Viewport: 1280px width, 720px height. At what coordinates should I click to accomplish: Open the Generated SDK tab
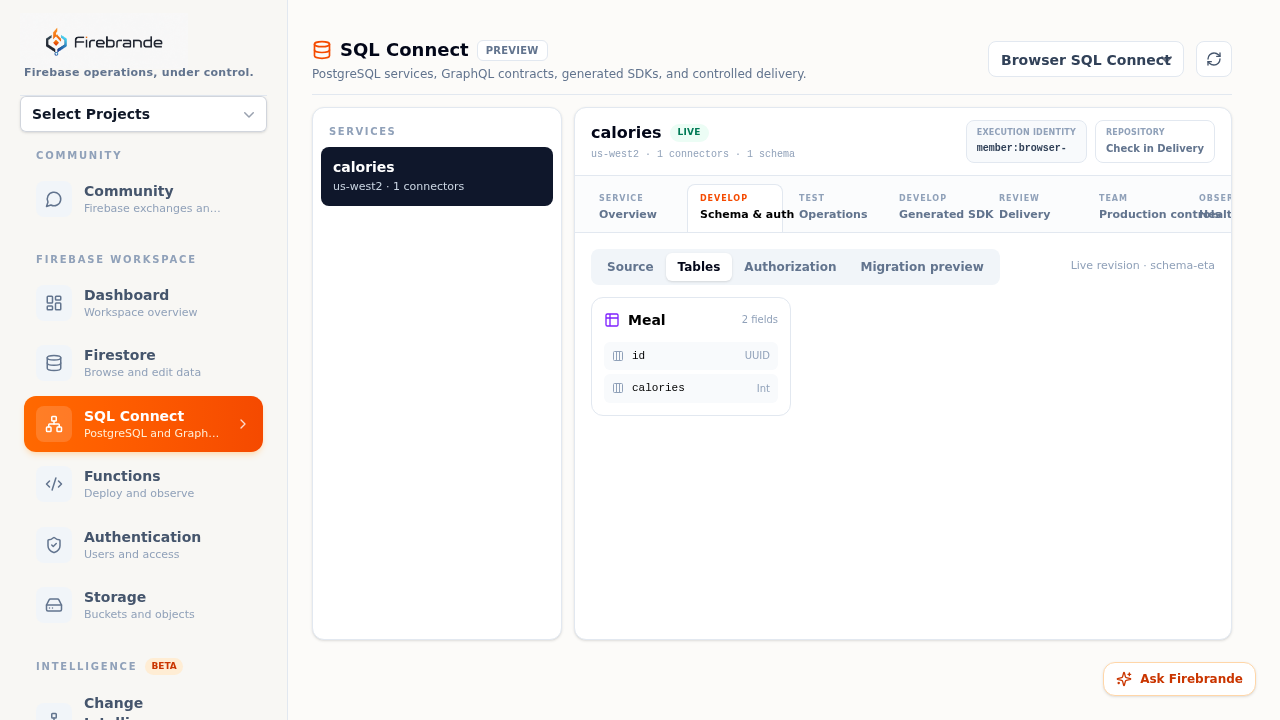click(935, 207)
